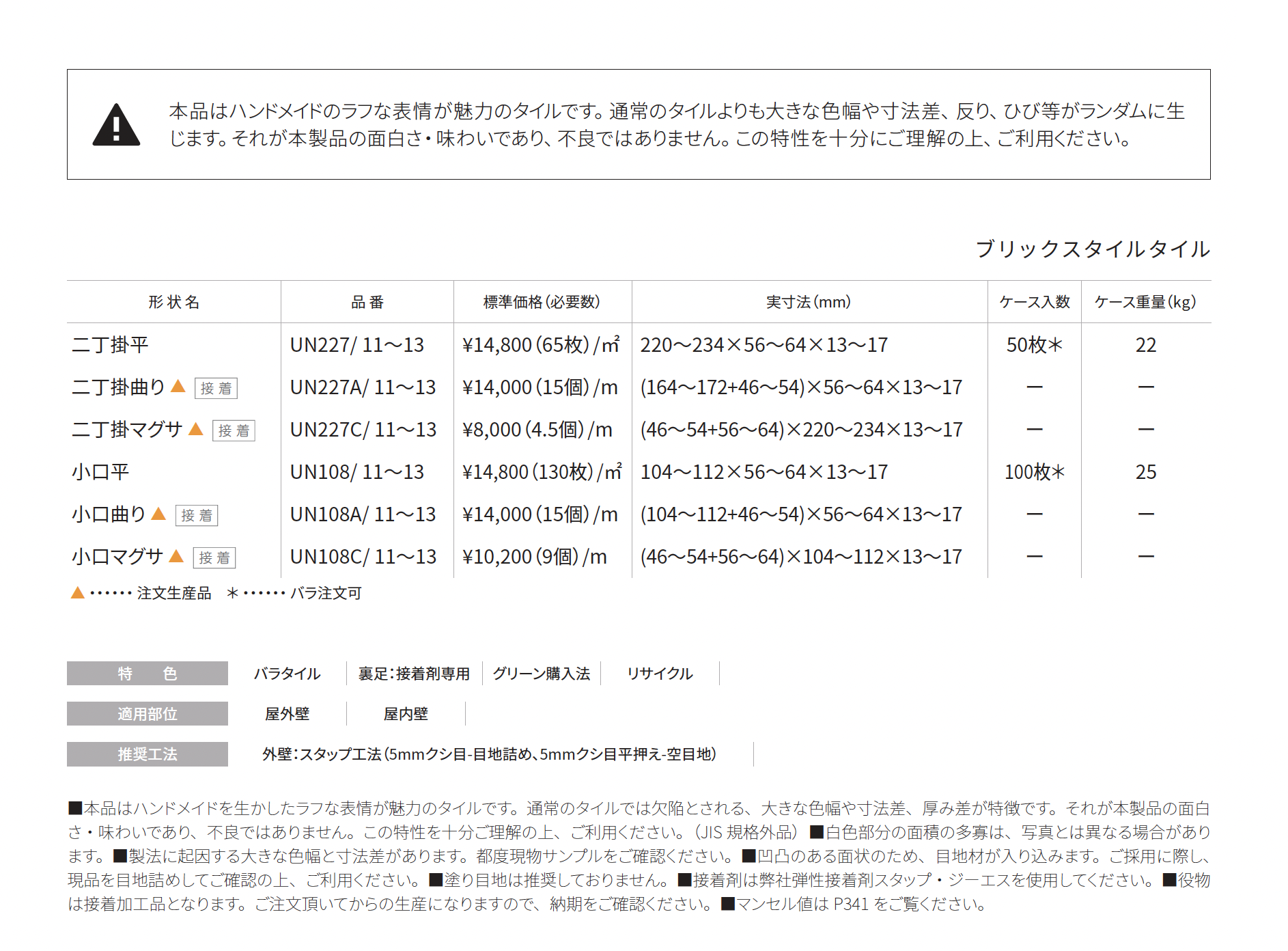
Task: Click the 推奨工法 gray label
Action: pos(147,754)
